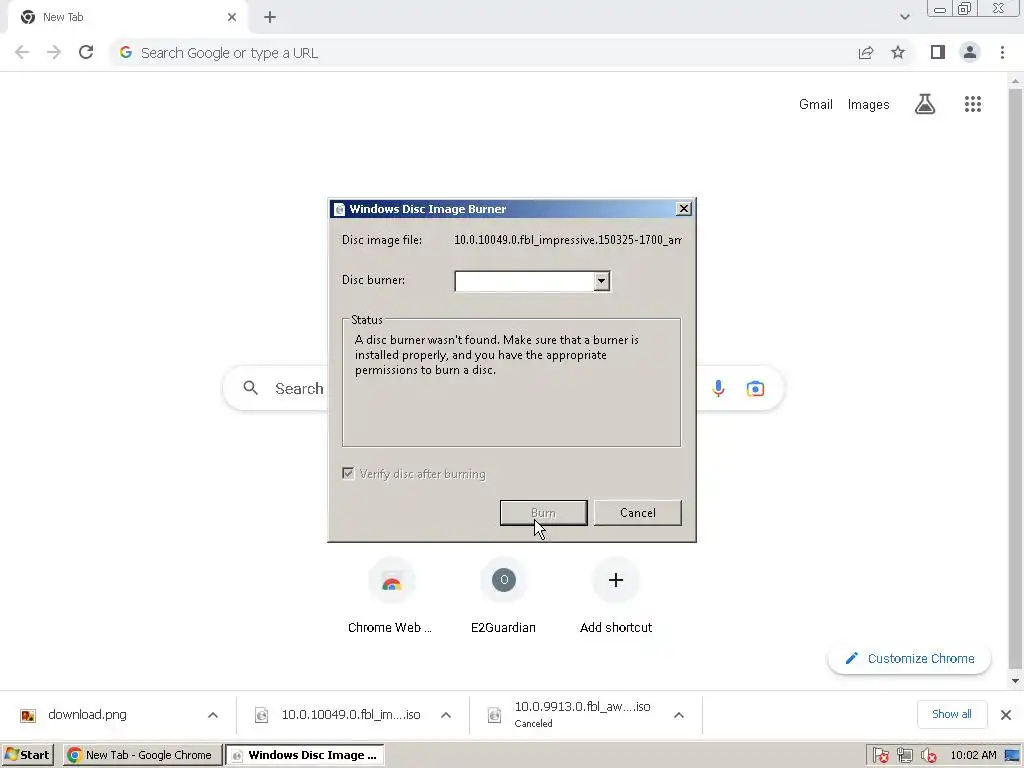Open Search Labs flask icon
Screen dimensions: 1024x768
[x=925, y=104]
